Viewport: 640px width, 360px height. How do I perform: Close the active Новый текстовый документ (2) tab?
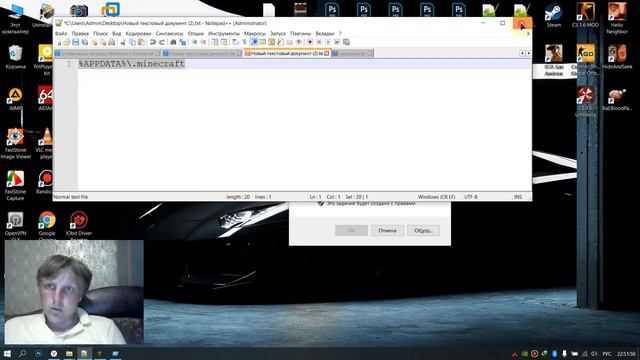tap(327, 53)
